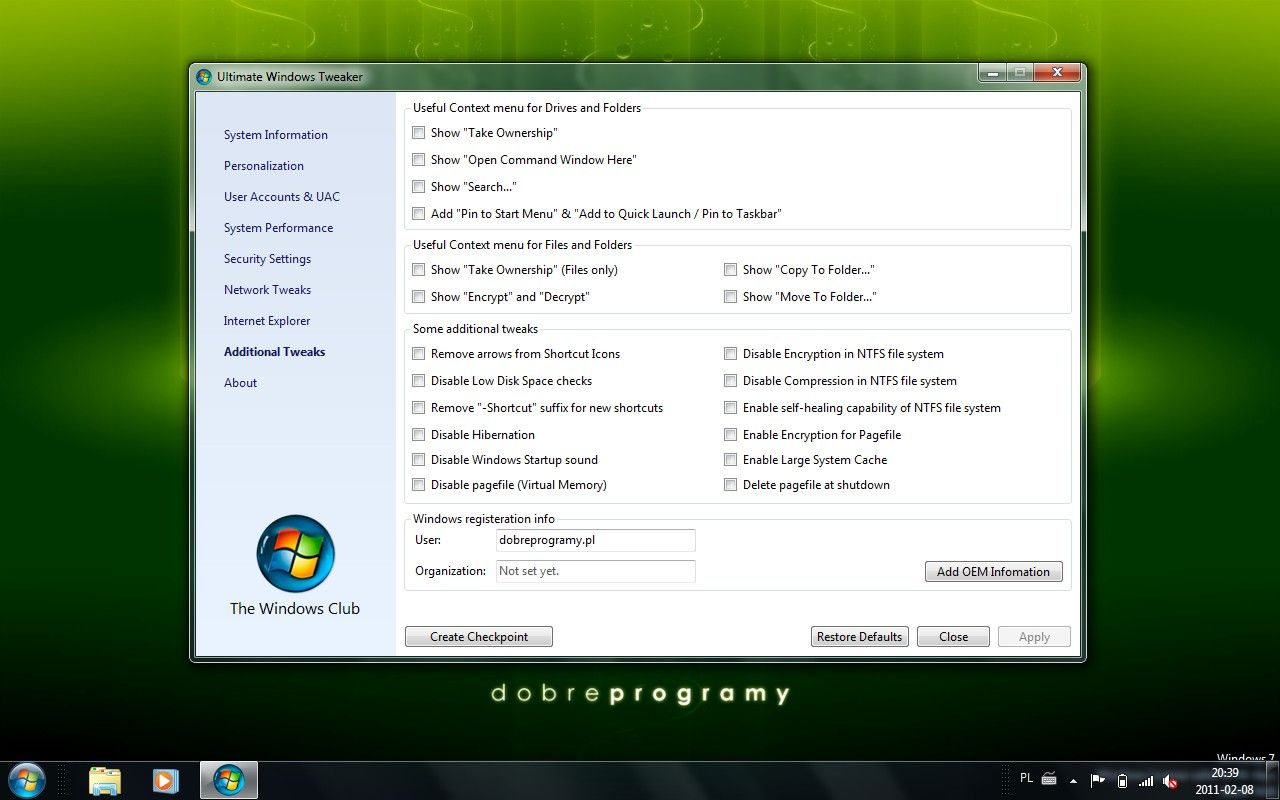Click the battery status tray icon
The image size is (1280, 800).
[x=1122, y=779]
